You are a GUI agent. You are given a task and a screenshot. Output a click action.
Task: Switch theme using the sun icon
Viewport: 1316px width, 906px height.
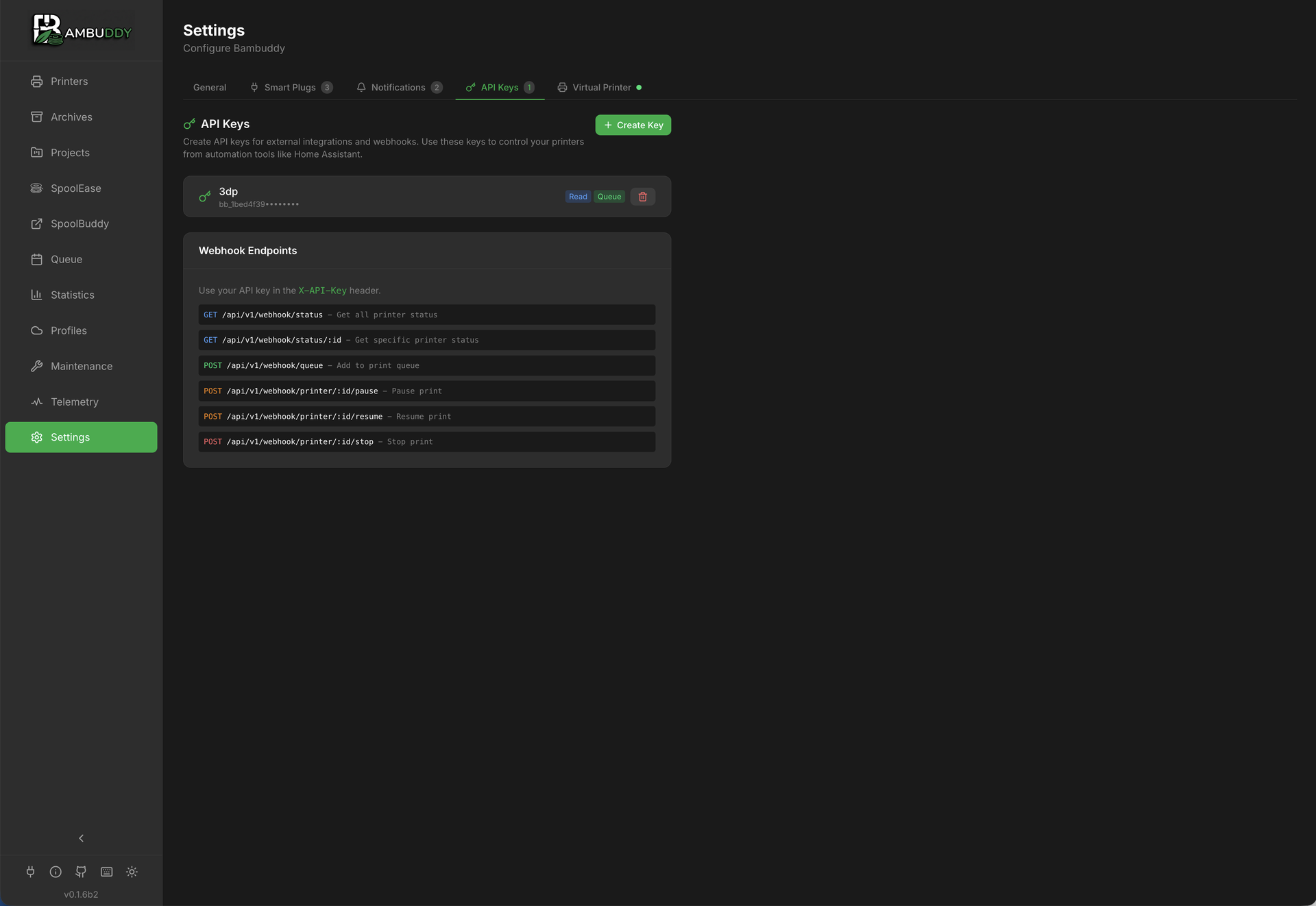(x=132, y=872)
